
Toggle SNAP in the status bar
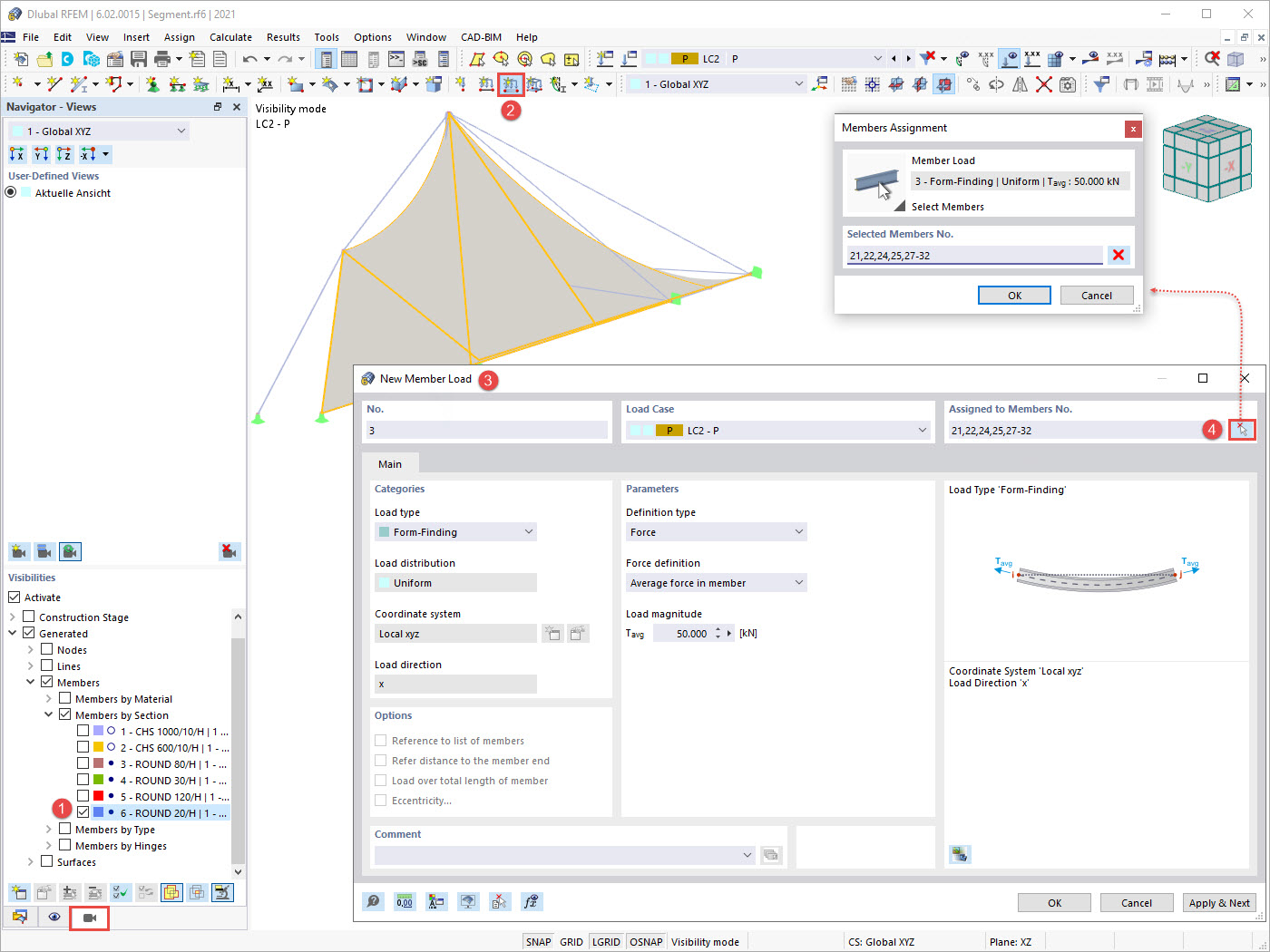click(x=538, y=941)
